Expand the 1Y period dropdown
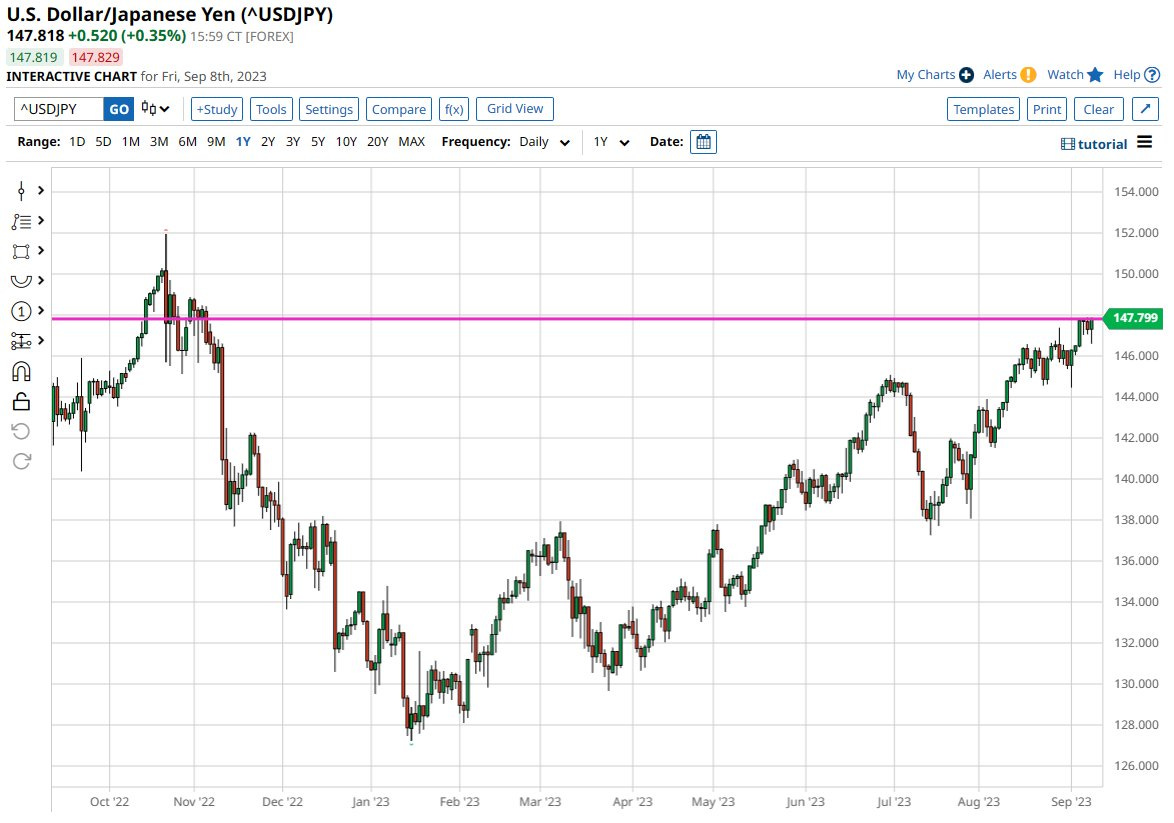Viewport: 1174px width, 823px height. [611, 142]
